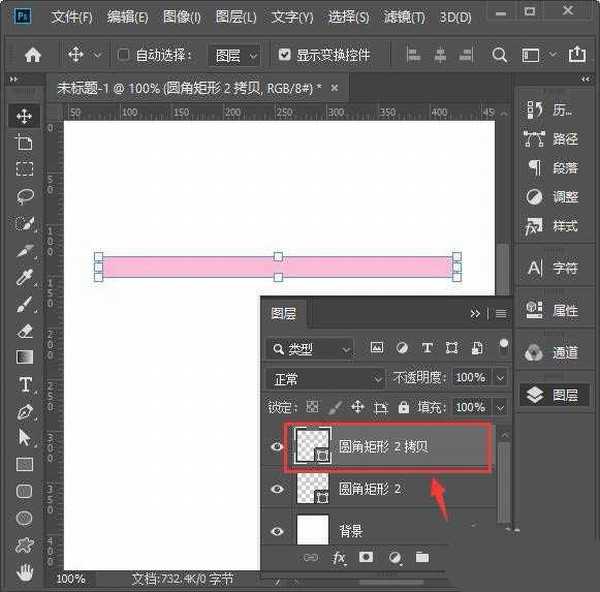The height and width of the screenshot is (592, 600).
Task: Select the Rectangular Marquee tool
Action: point(24,168)
